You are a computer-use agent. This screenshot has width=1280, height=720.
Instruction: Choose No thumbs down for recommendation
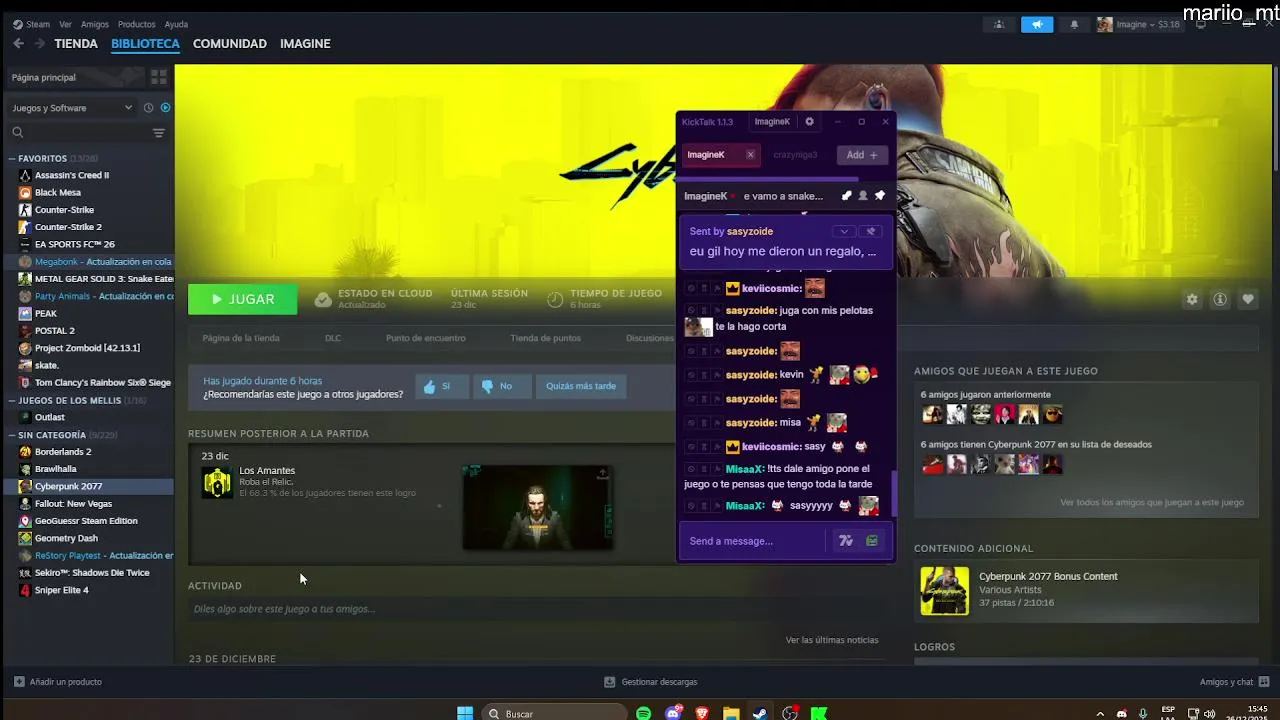[500, 386]
